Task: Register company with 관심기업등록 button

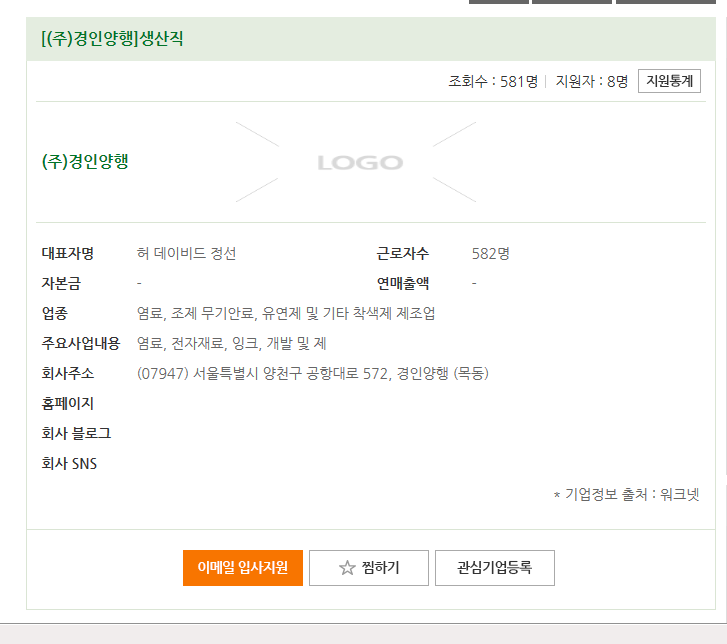Action: tap(495, 567)
